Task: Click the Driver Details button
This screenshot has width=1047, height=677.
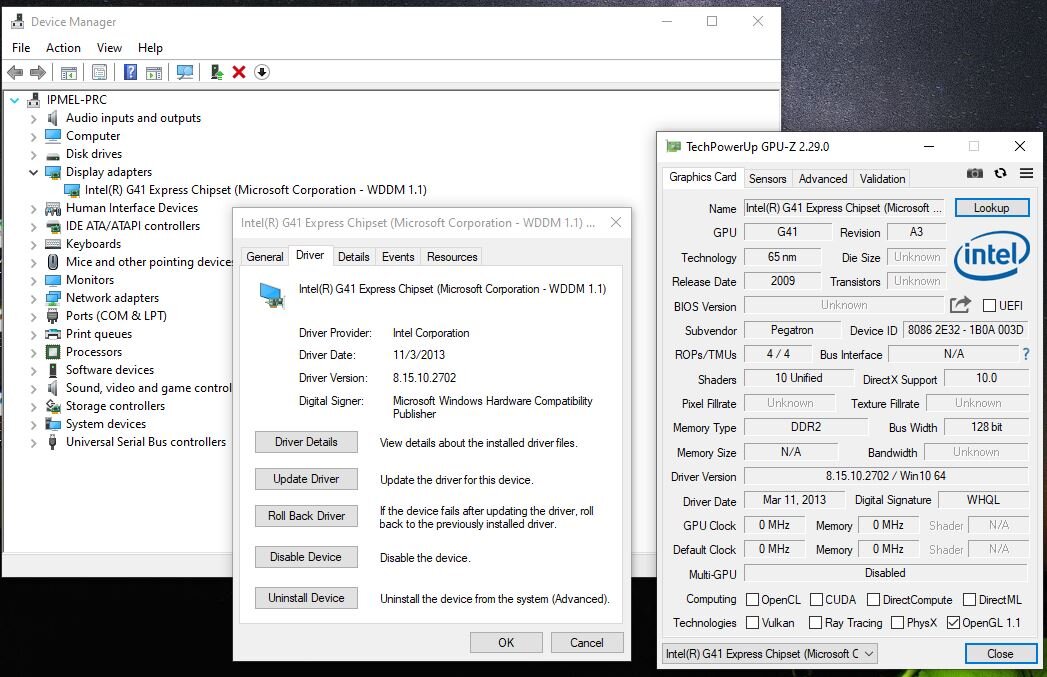Action: tap(306, 442)
